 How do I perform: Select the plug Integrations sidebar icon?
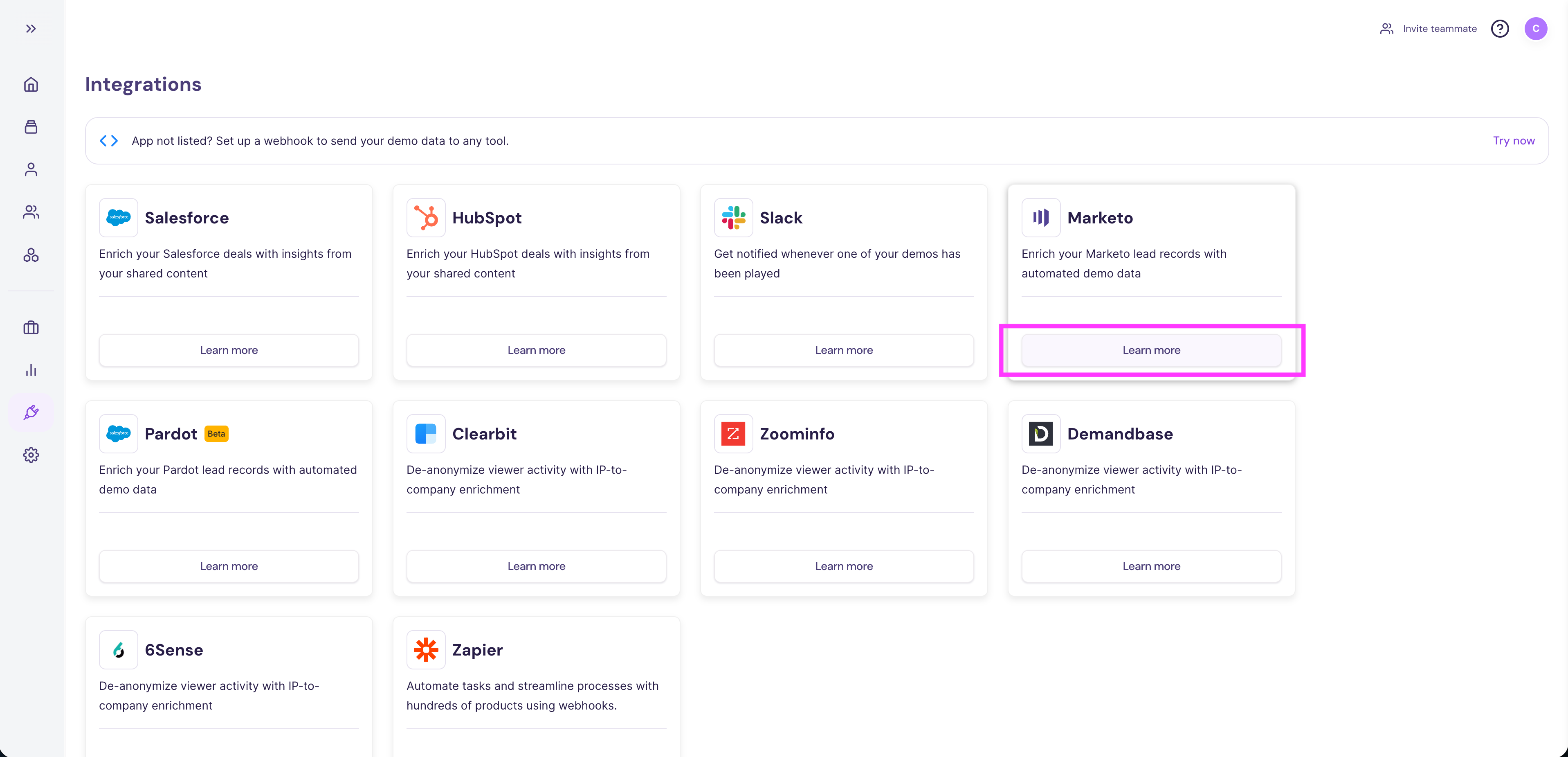pyautogui.click(x=31, y=413)
